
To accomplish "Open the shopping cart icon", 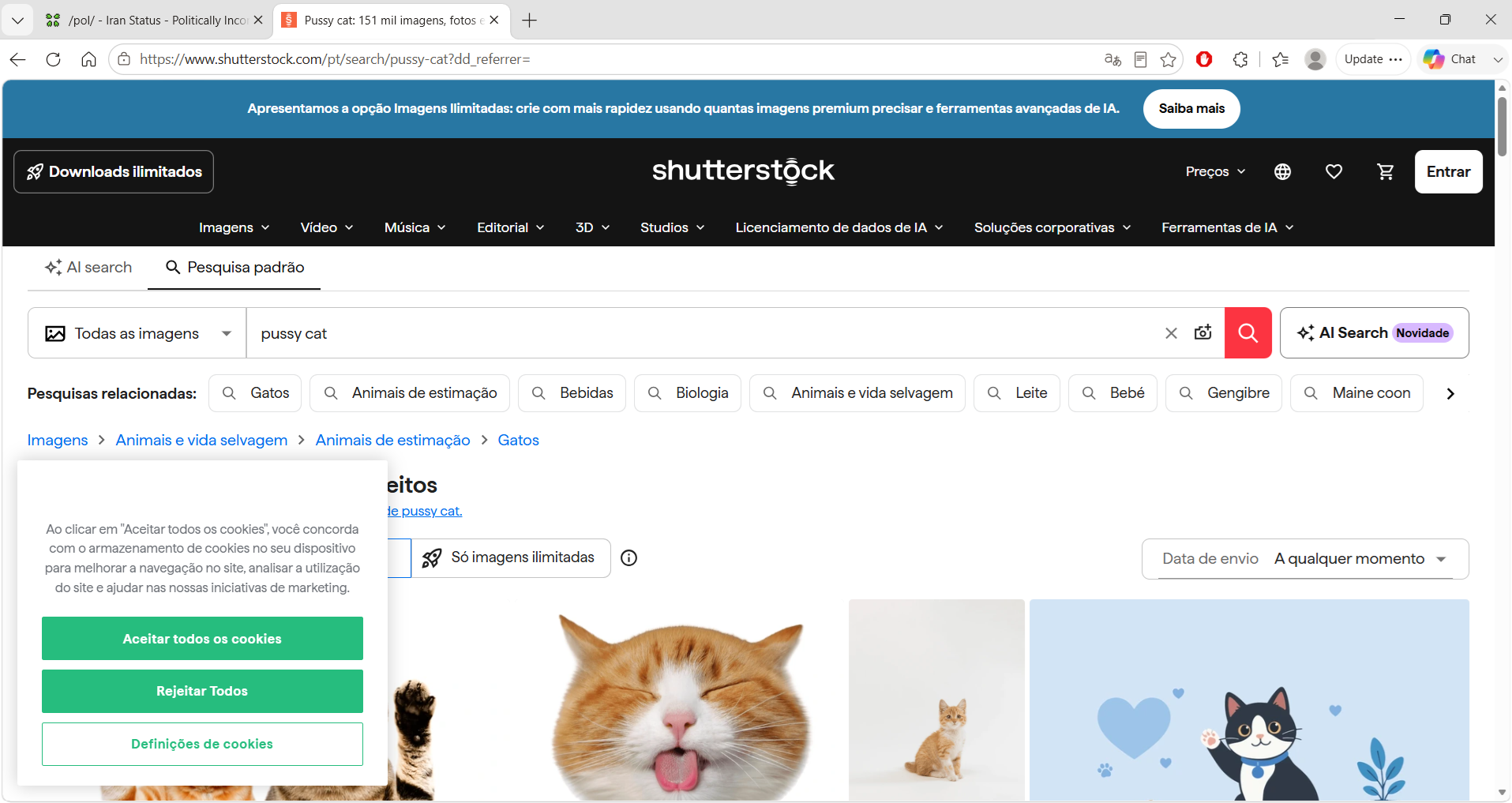I will 1385,171.
